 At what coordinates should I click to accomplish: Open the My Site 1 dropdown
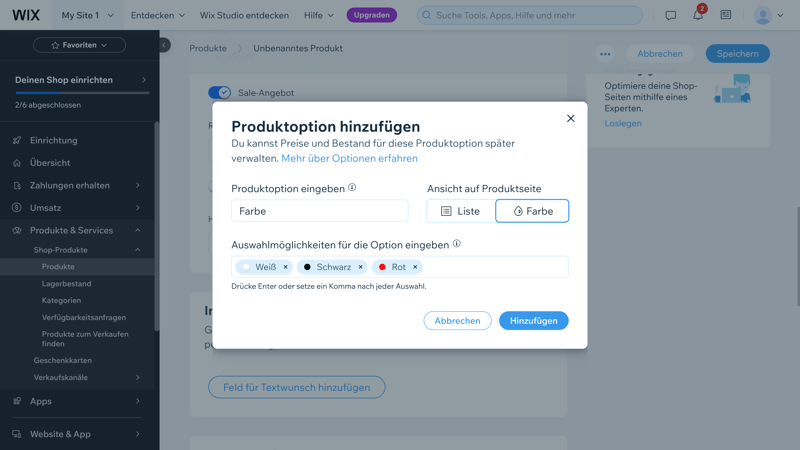coord(87,15)
